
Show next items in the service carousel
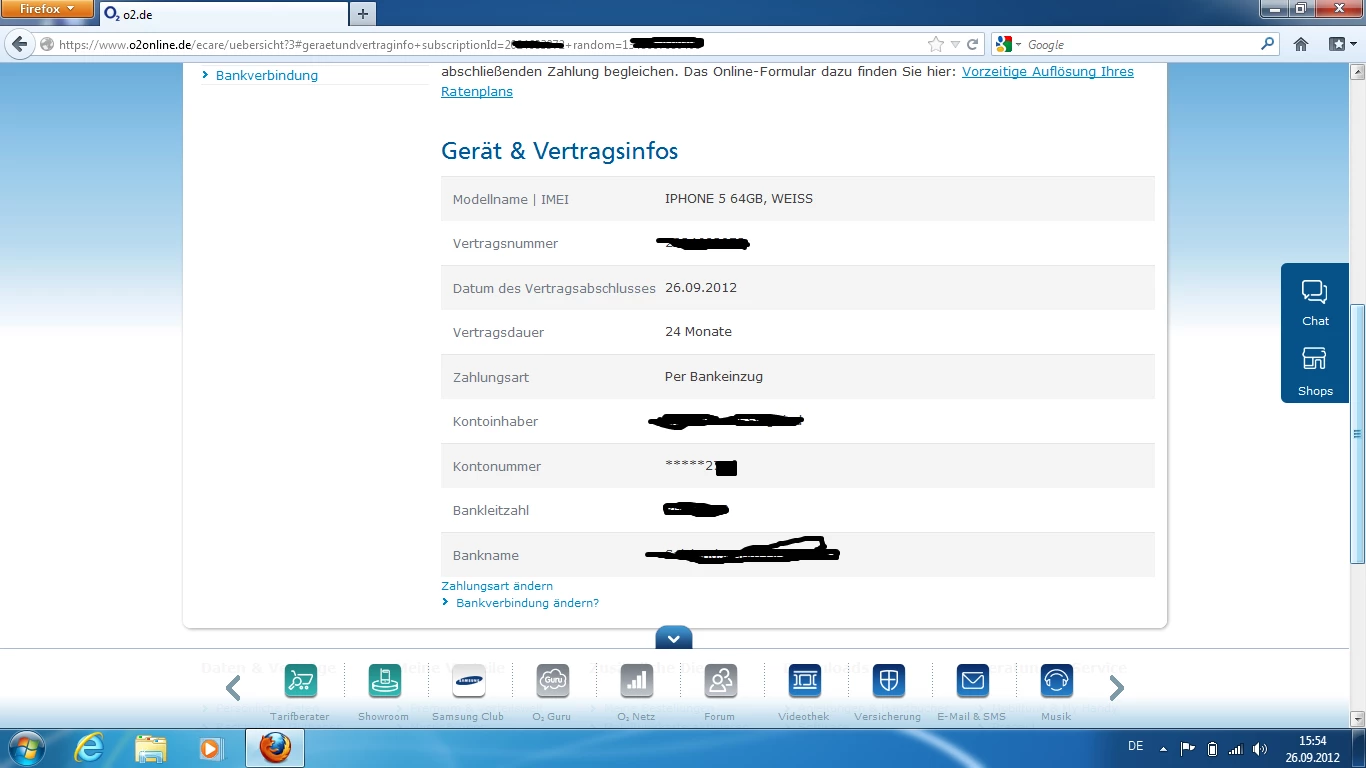(1117, 687)
